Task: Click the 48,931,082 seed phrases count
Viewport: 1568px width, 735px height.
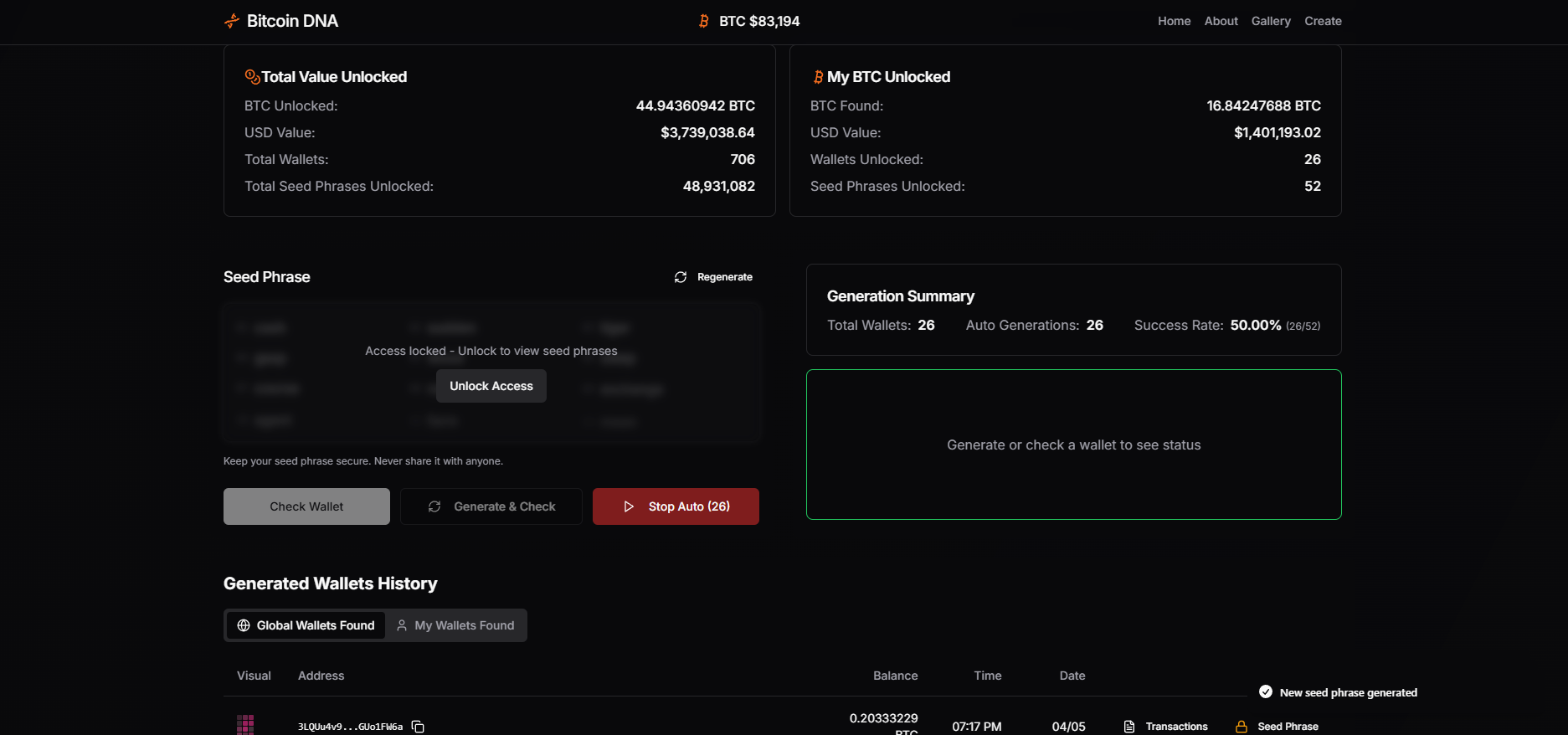Action: click(x=718, y=186)
